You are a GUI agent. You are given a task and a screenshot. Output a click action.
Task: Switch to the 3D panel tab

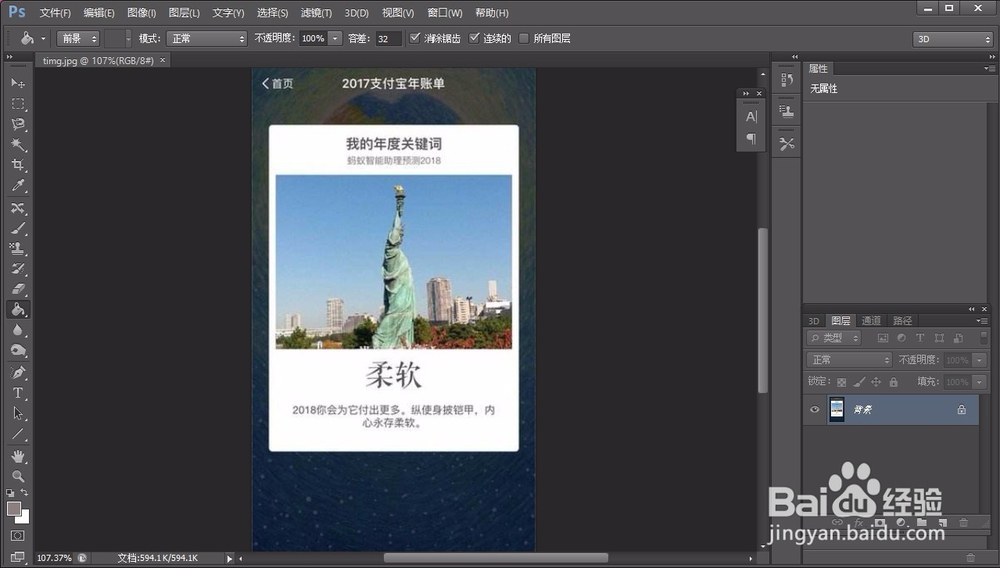point(814,321)
